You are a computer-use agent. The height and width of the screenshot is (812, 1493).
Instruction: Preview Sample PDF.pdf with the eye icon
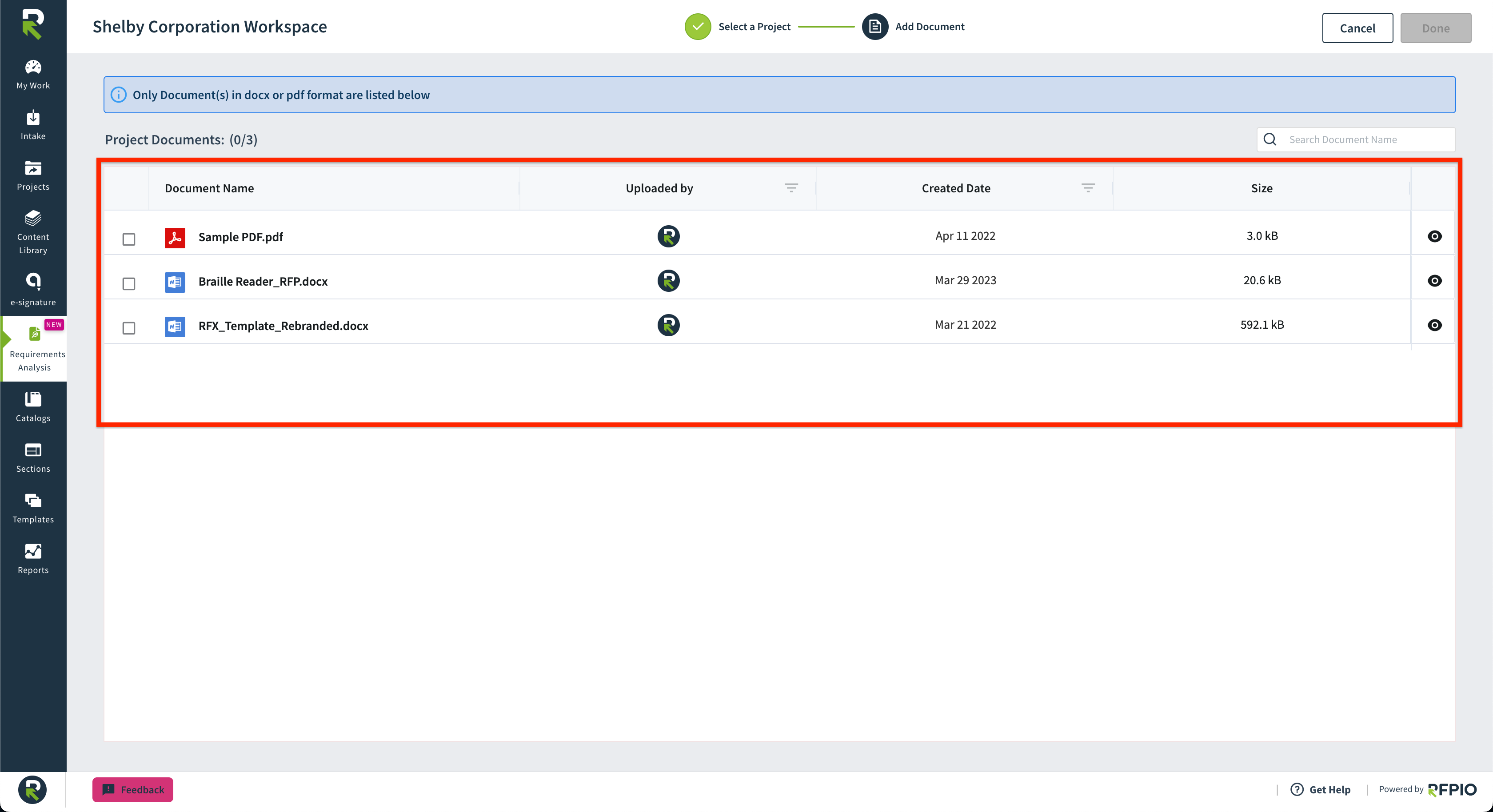[1434, 236]
